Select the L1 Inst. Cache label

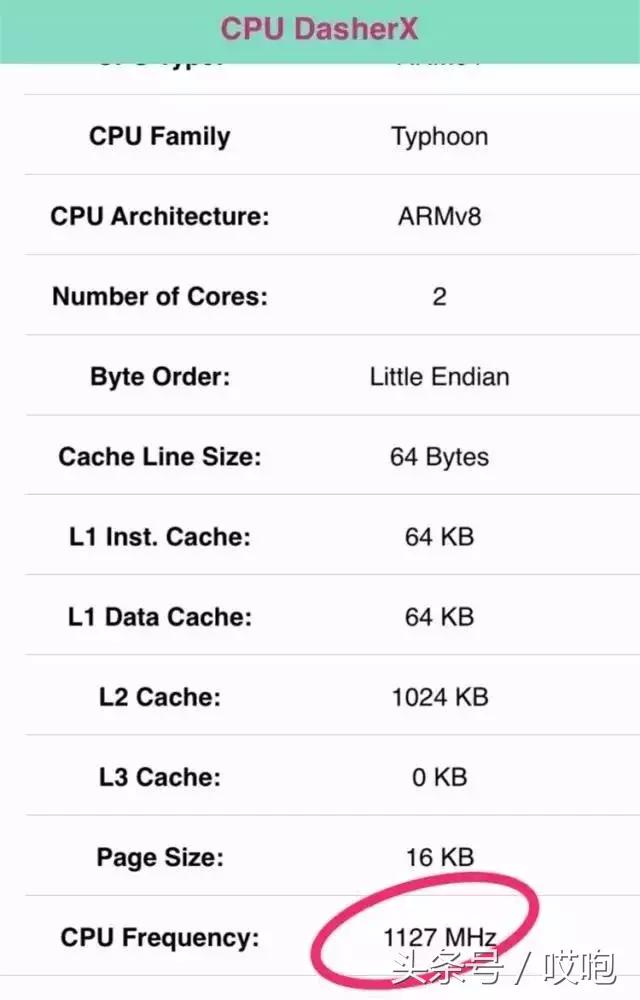click(x=160, y=537)
